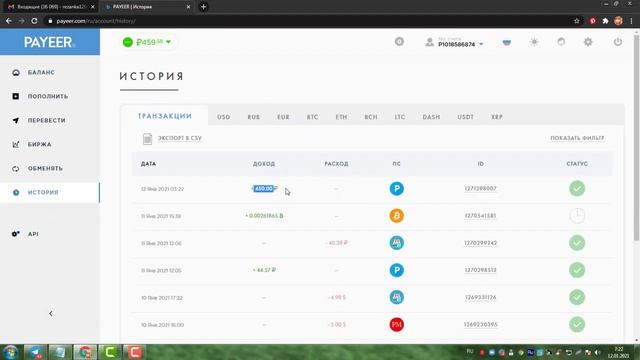Image resolution: width=640 pixels, height=360 pixels.
Task: Switch to the USD tab
Action: coord(224,117)
